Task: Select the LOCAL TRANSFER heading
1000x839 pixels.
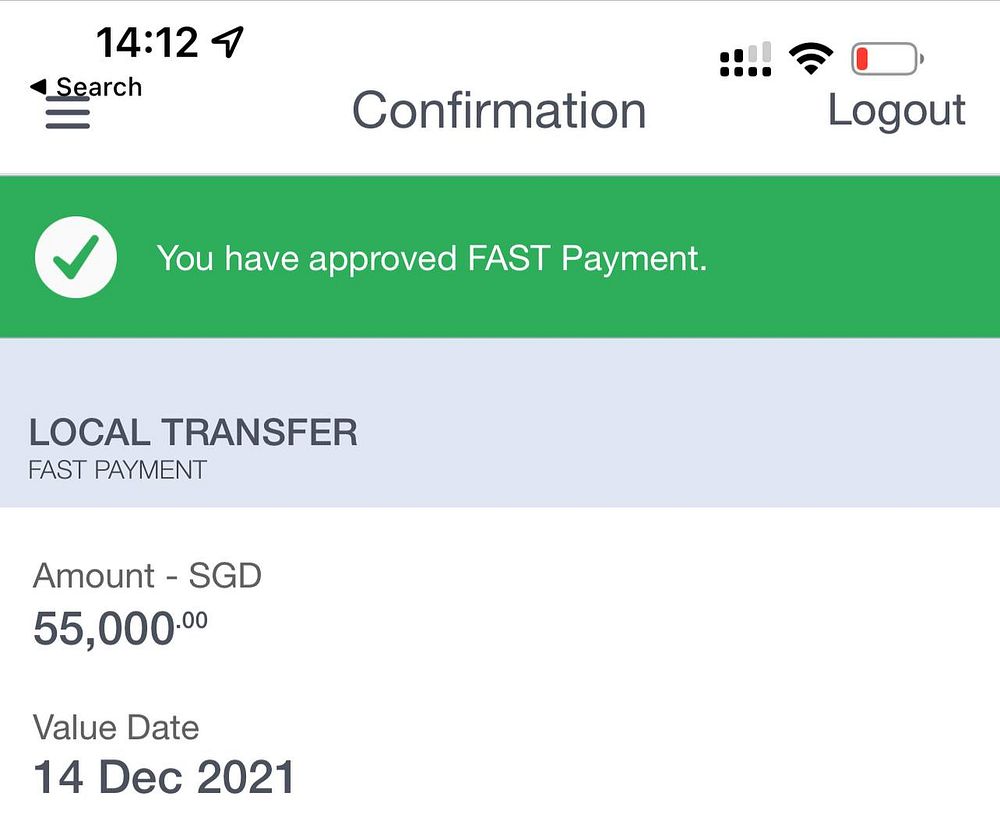Action: [193, 433]
